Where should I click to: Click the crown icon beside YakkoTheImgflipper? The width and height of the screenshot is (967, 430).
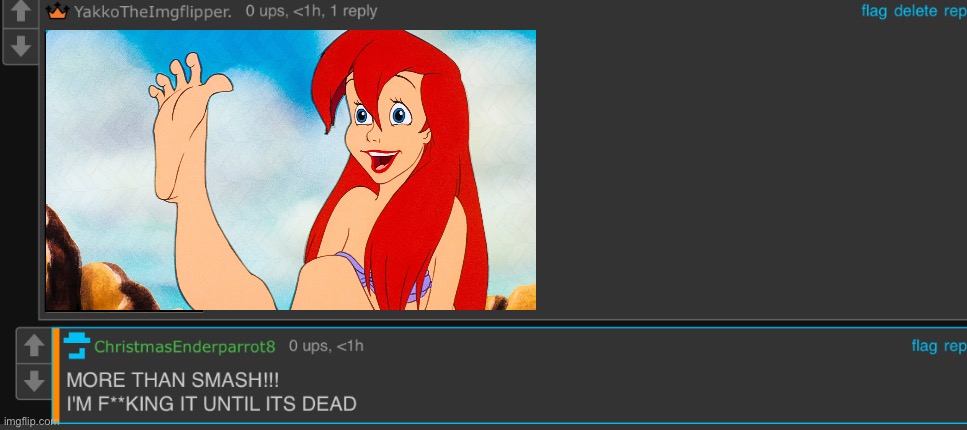pos(57,11)
